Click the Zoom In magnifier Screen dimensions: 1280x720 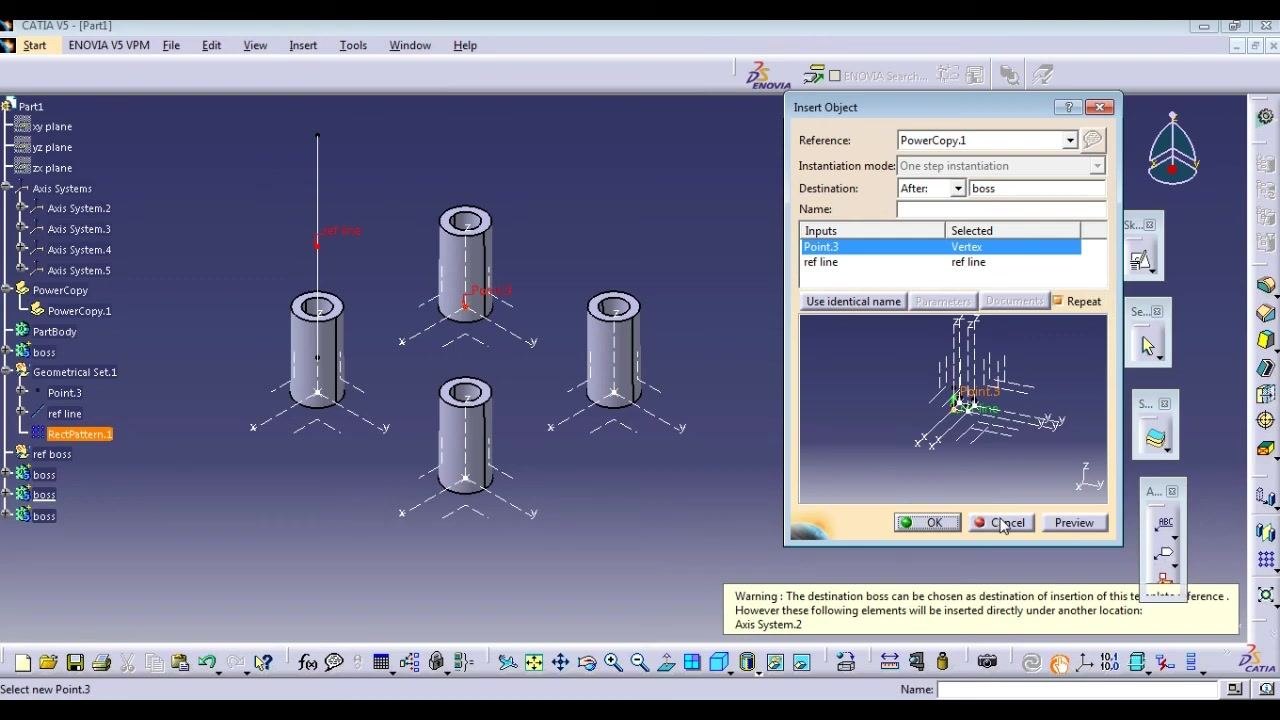(x=613, y=662)
